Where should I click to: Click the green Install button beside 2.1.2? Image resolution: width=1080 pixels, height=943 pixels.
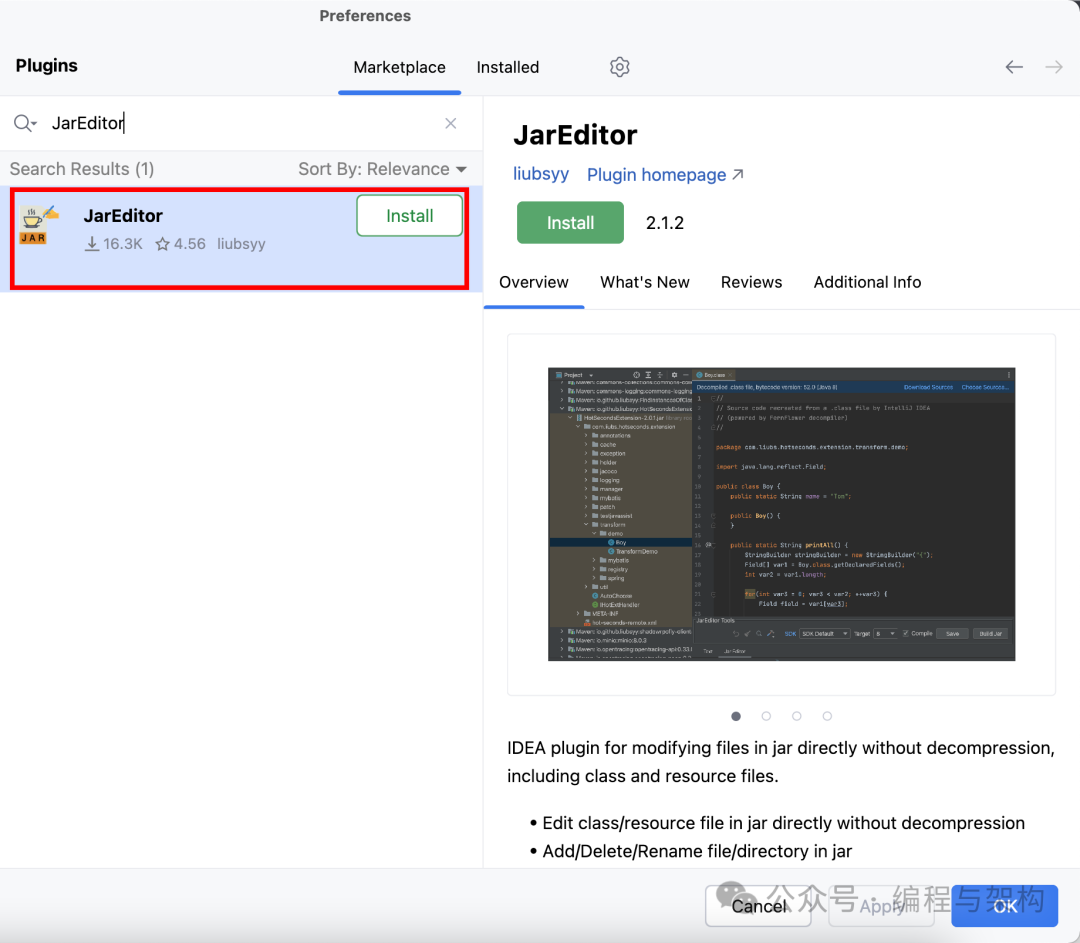click(x=570, y=222)
